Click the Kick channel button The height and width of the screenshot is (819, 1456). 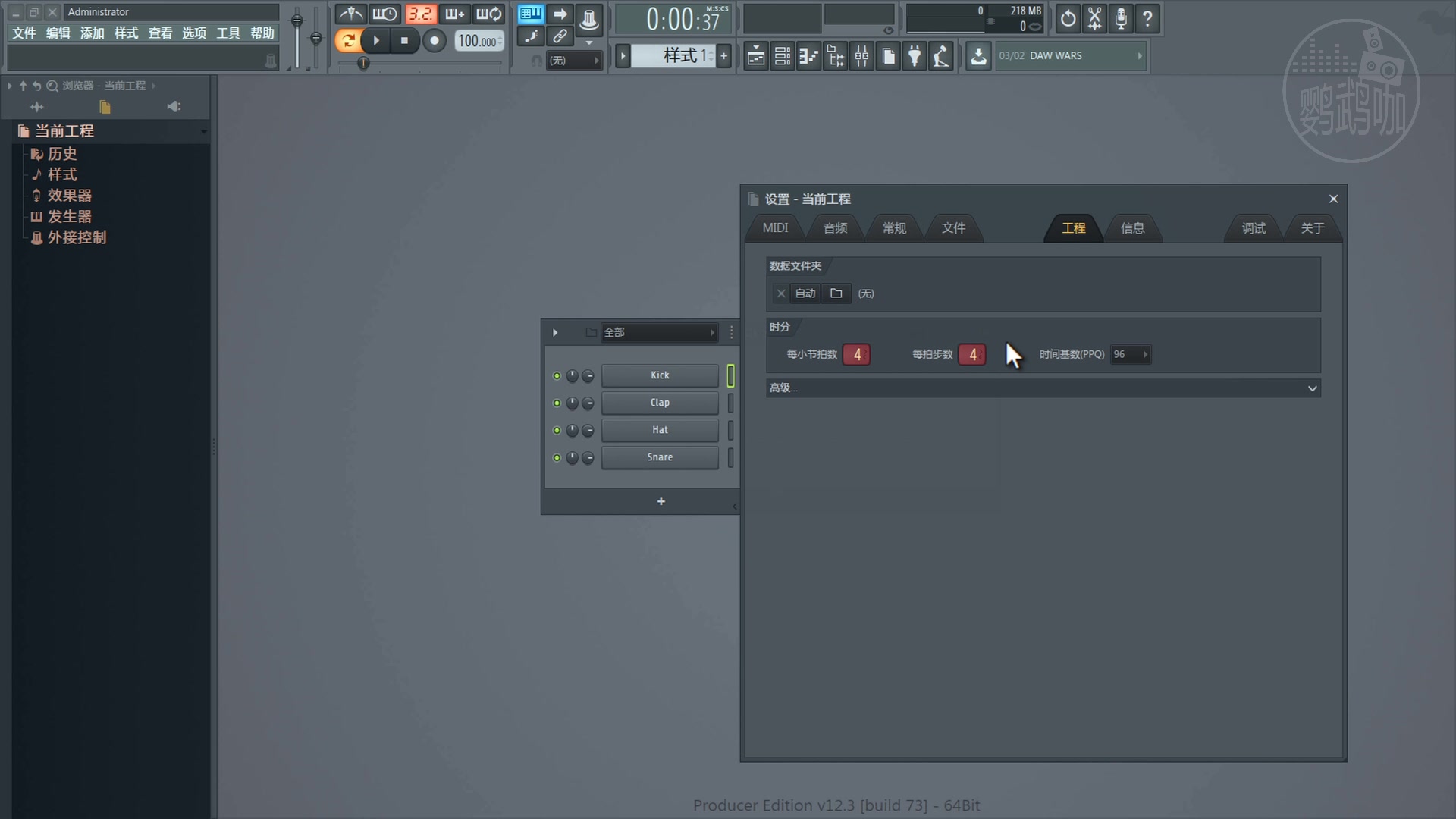(659, 375)
